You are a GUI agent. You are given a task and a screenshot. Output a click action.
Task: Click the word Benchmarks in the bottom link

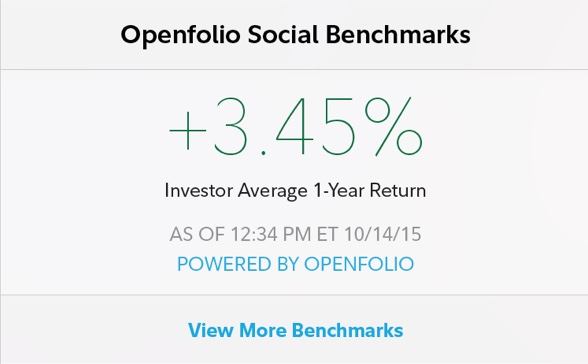pos(348,330)
